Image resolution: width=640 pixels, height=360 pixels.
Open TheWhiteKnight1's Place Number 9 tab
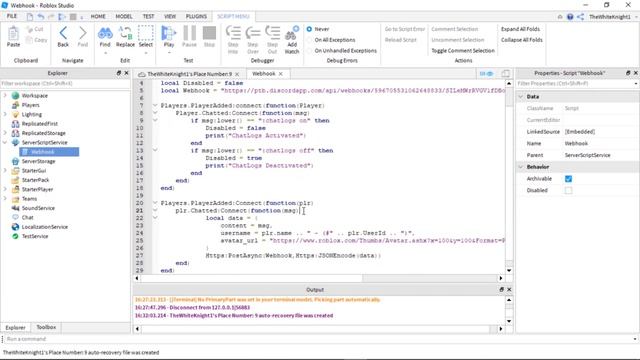click(189, 74)
